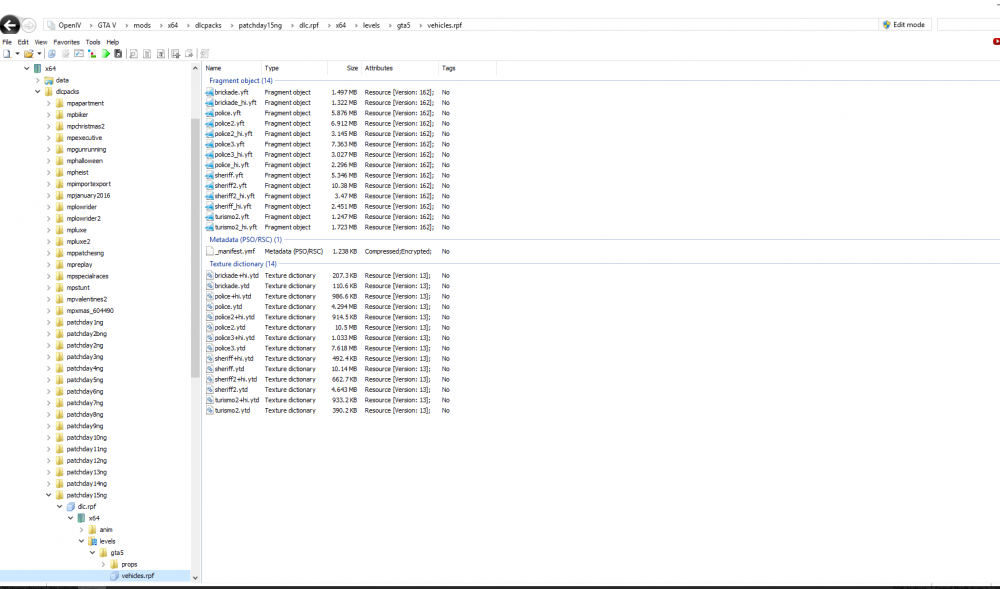Open the dropdown arrow beside open-folder icon
1000x589 pixels.
pyautogui.click(x=39, y=54)
